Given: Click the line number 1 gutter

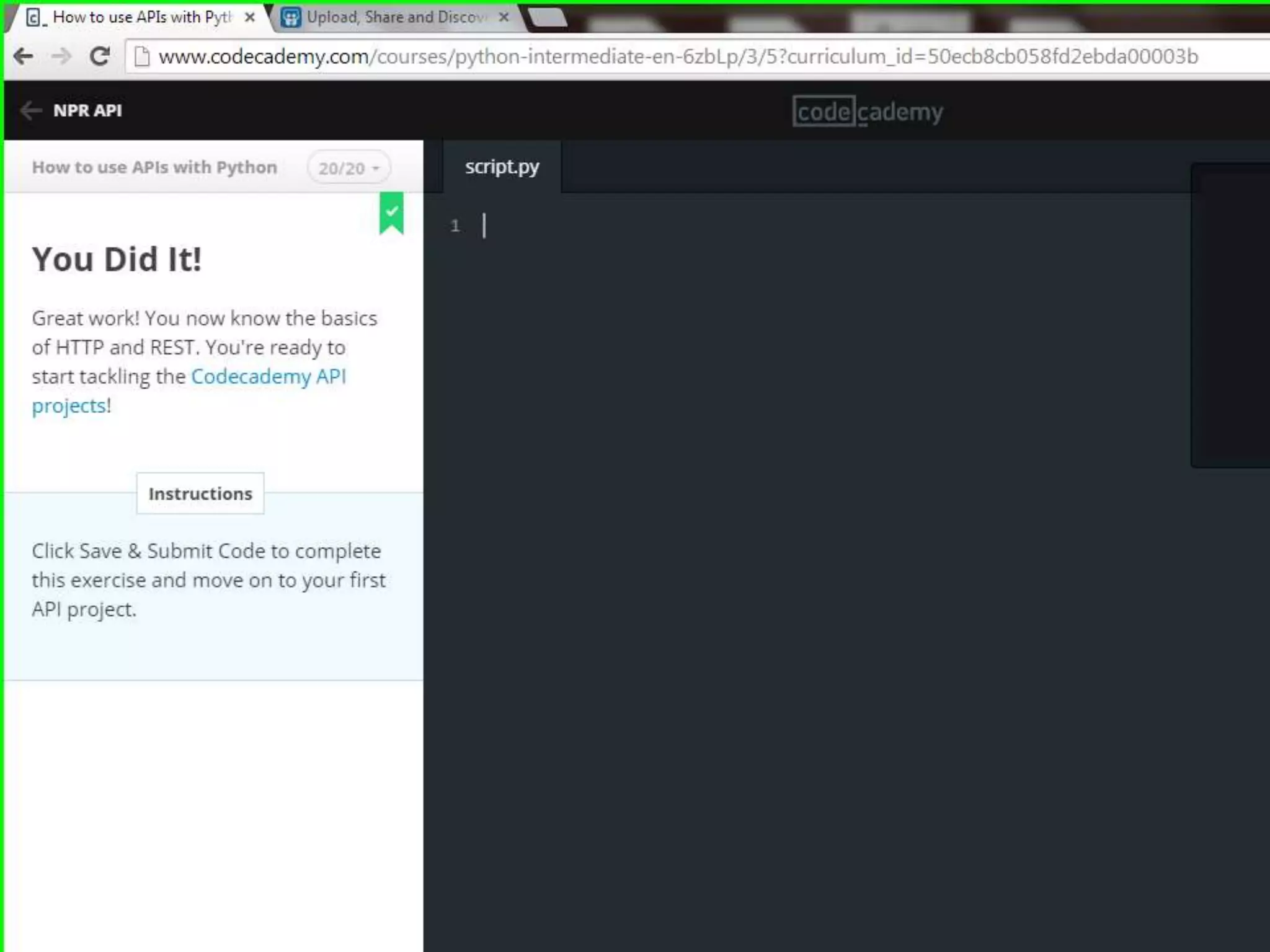Looking at the screenshot, I should 455,226.
